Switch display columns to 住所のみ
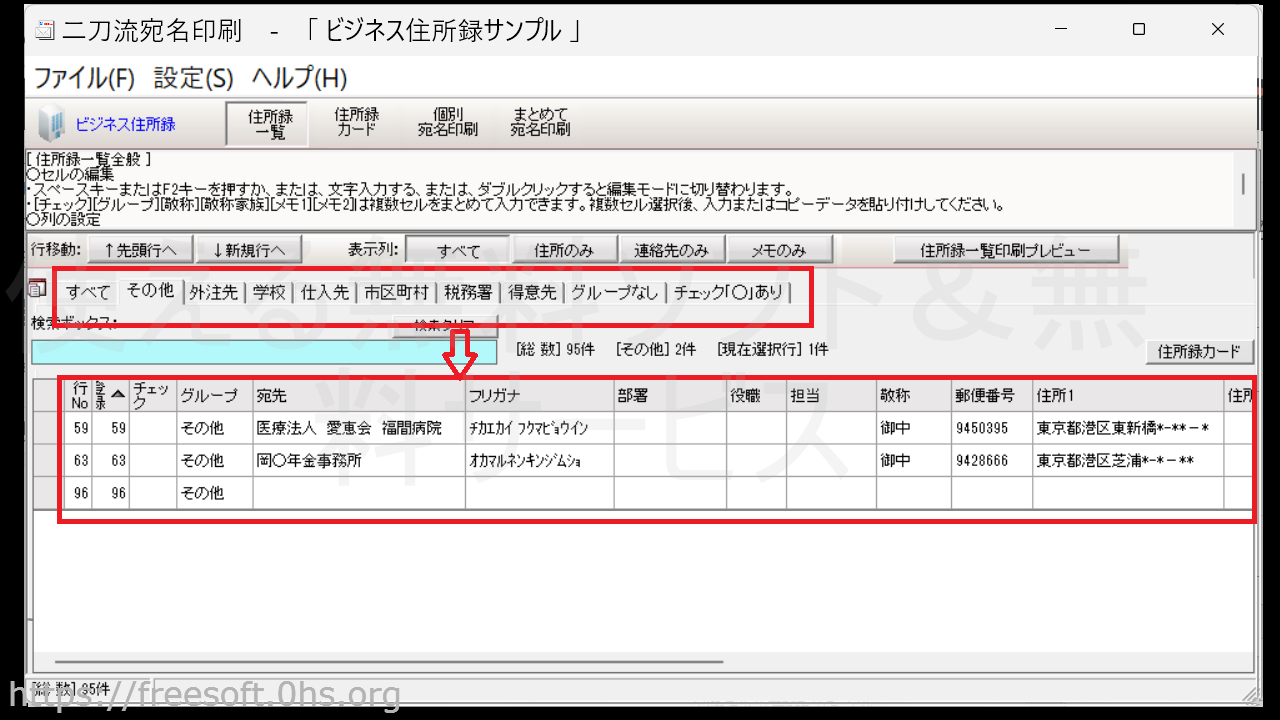This screenshot has height=720, width=1280. [x=564, y=250]
